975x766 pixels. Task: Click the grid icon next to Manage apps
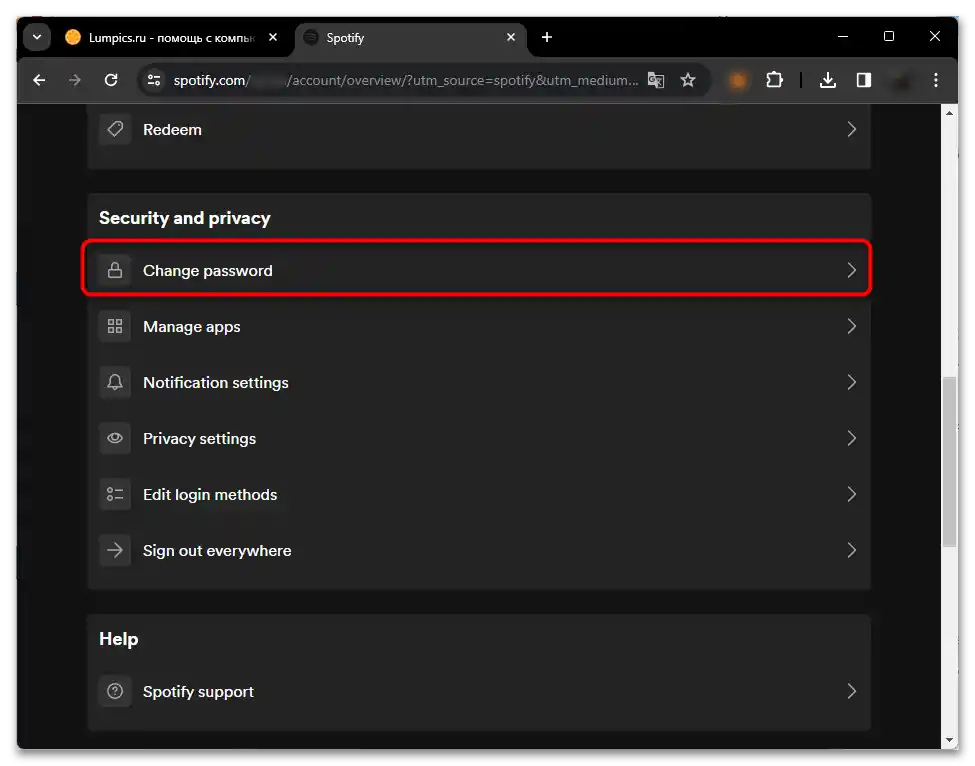tap(115, 326)
